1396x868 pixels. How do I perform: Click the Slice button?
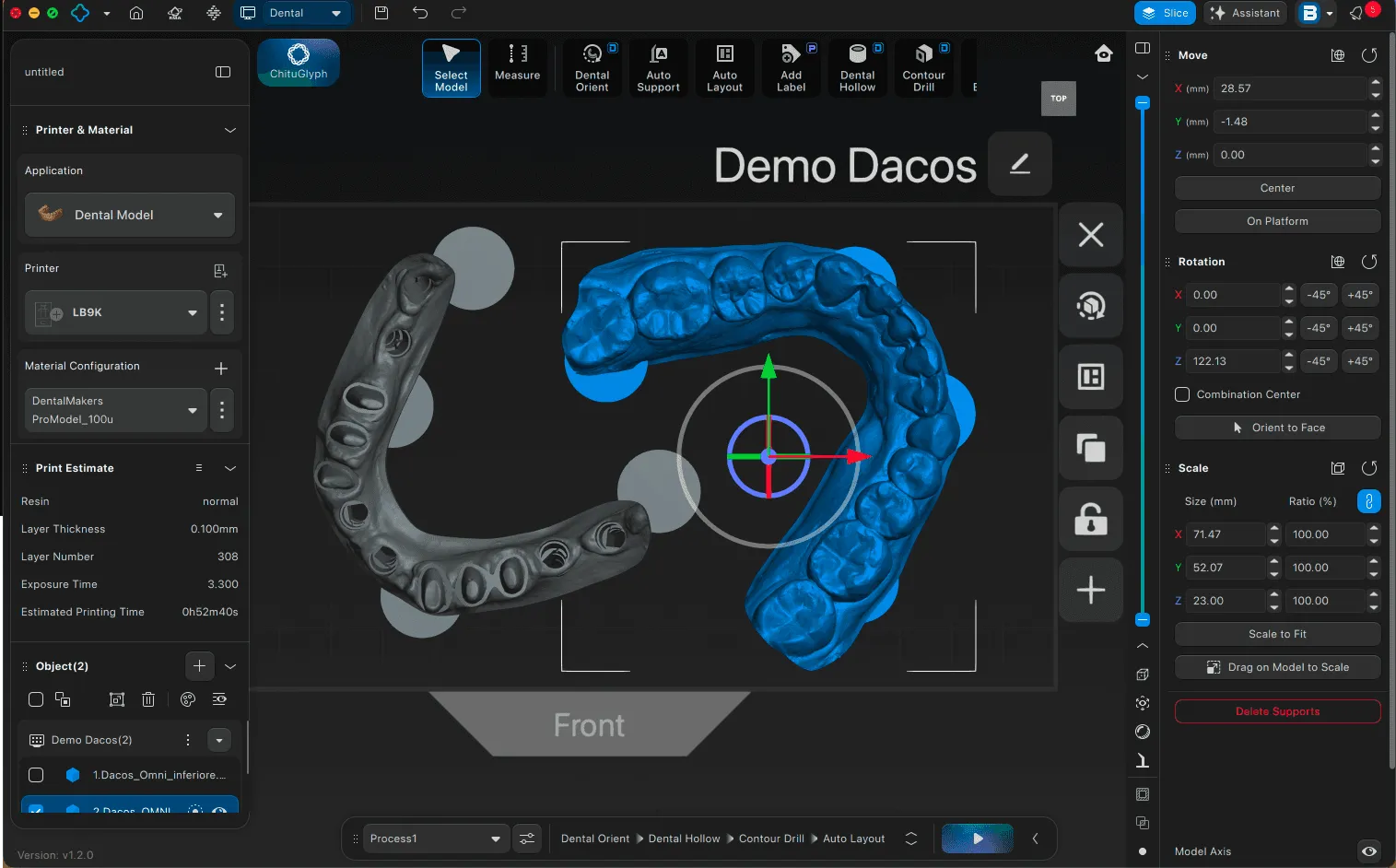point(1165,13)
